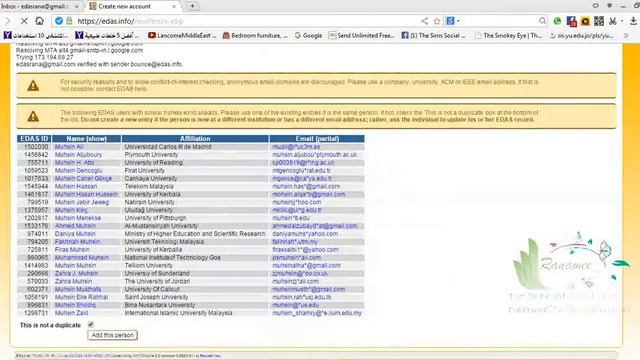Screen dimensions: 640x360
Task: Open the red-blue extension icon in toolbar
Action: pyautogui.click(x=571, y=21)
